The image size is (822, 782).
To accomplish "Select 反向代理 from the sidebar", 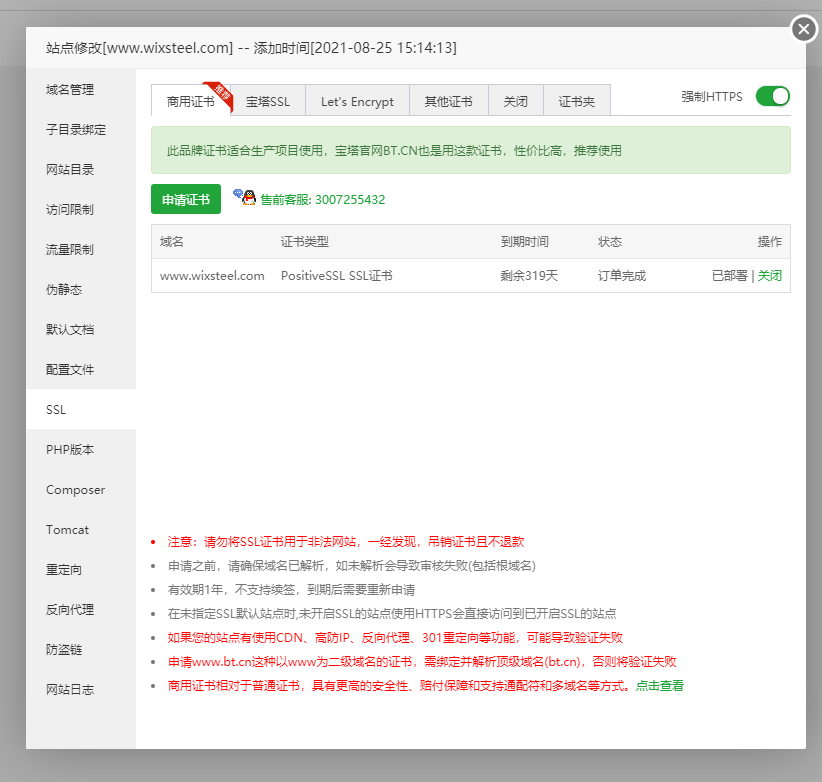I will click(x=70, y=610).
